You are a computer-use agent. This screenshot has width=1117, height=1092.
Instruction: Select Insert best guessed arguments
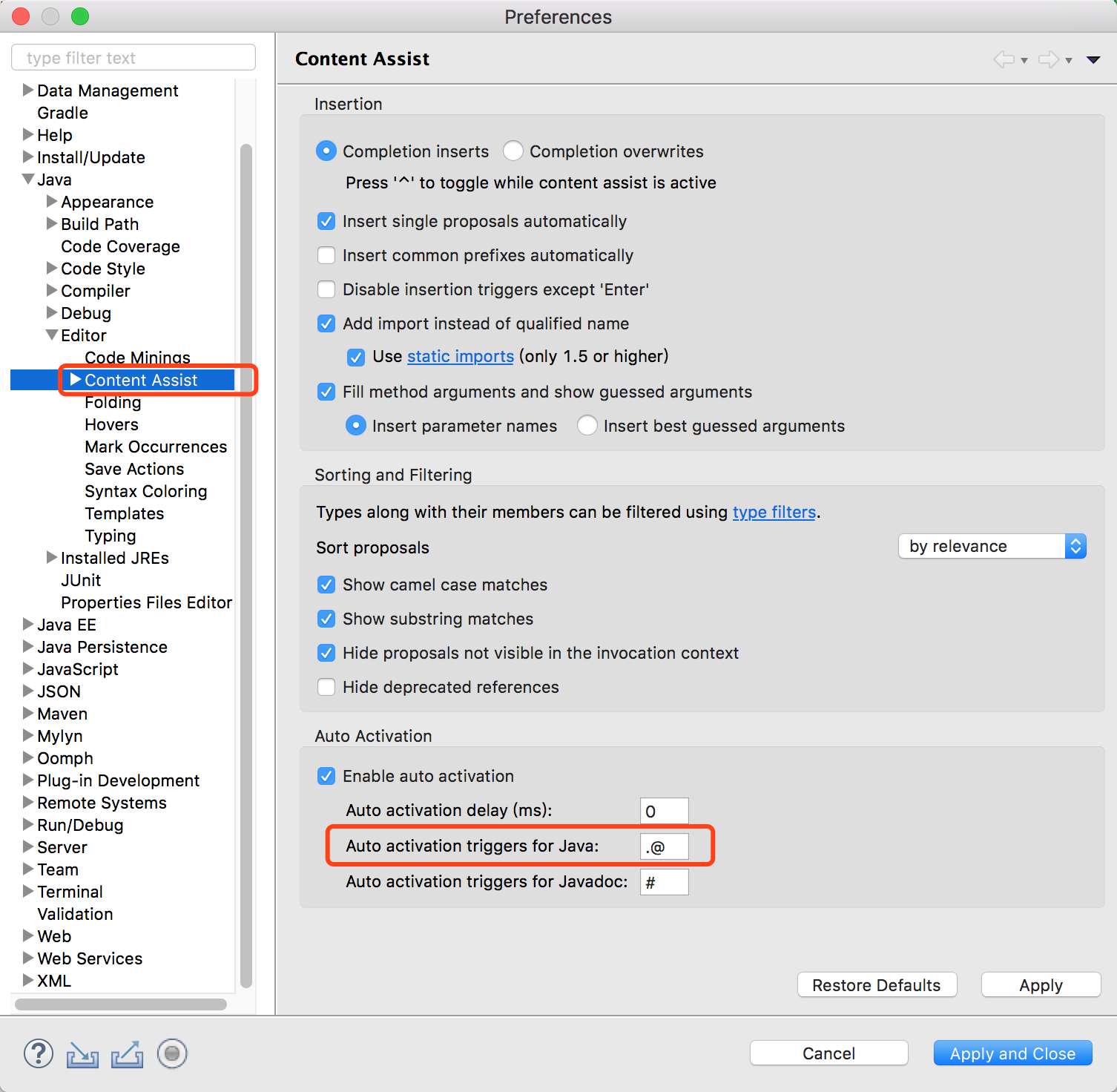click(x=587, y=426)
